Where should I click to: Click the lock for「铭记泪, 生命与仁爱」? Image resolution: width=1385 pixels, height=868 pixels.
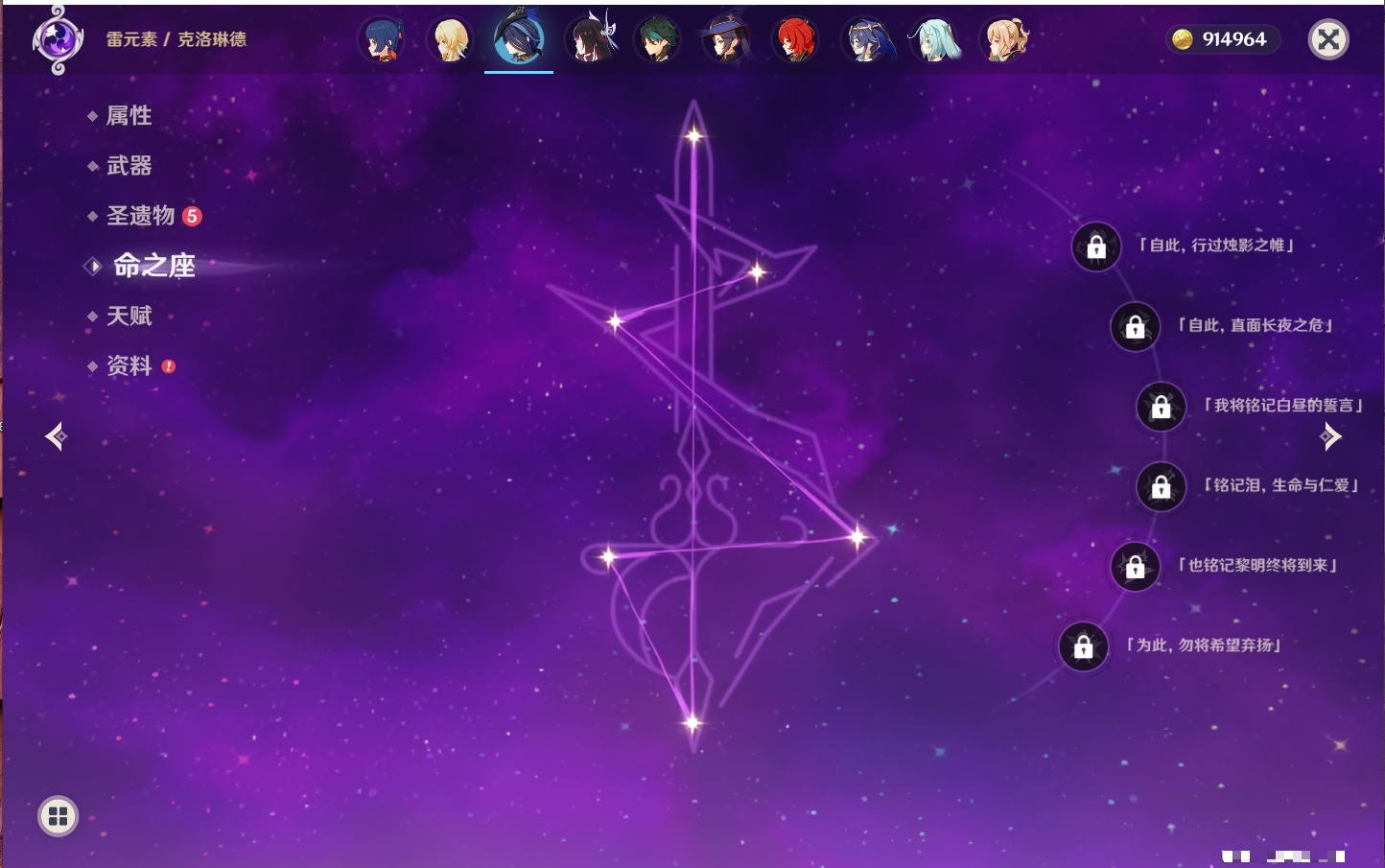pos(1161,487)
